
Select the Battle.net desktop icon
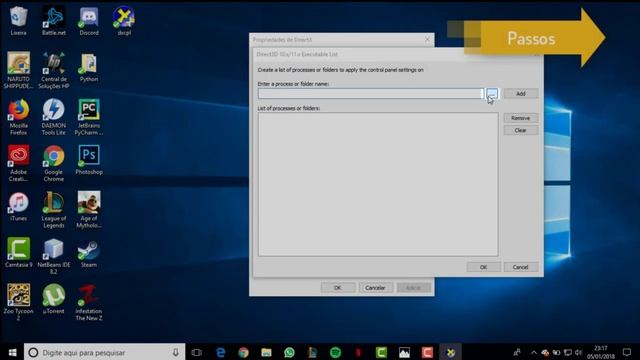pos(53,21)
